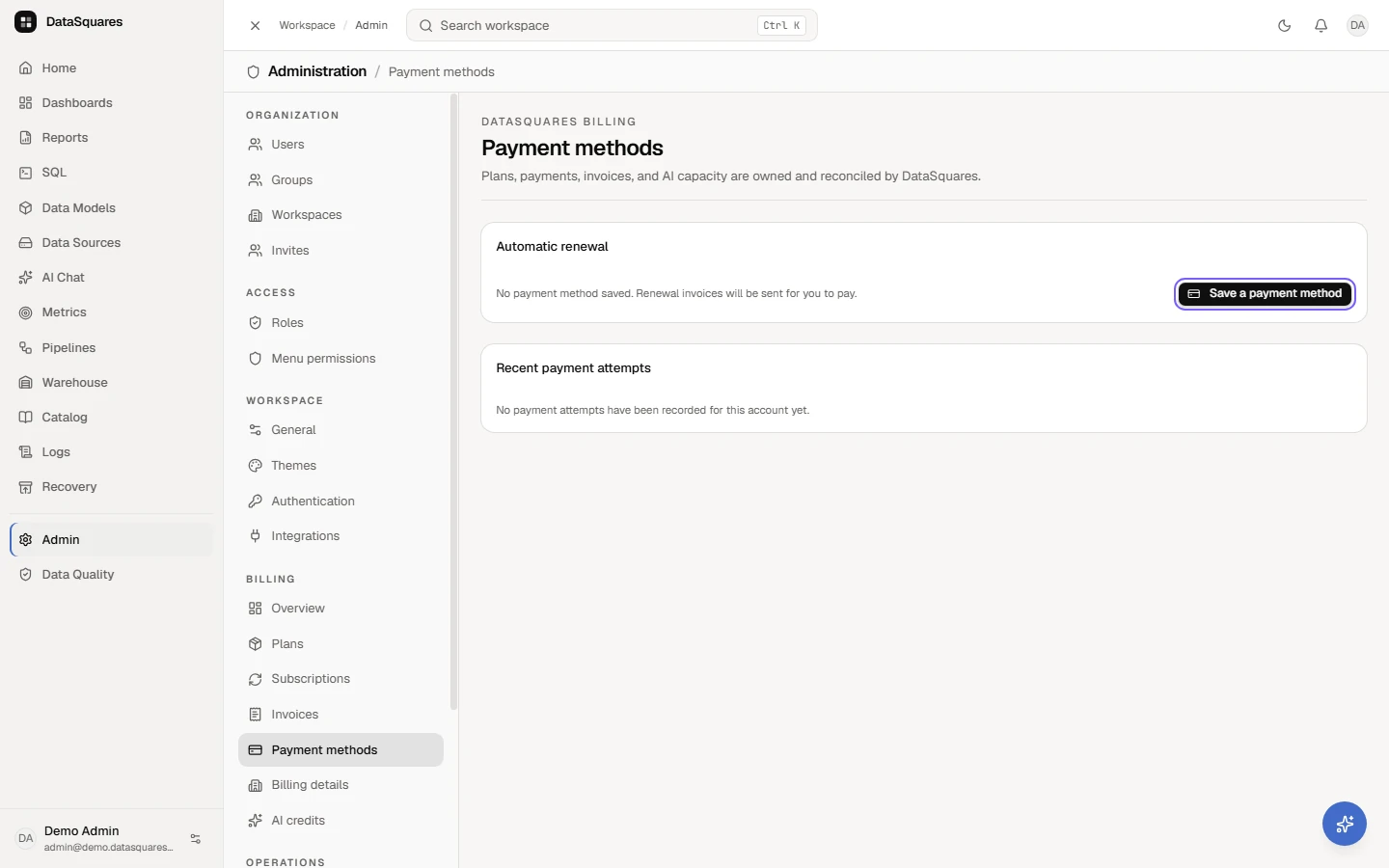Click the Demo Admin profile name
Screen dimensions: 1389x868
pos(82,831)
